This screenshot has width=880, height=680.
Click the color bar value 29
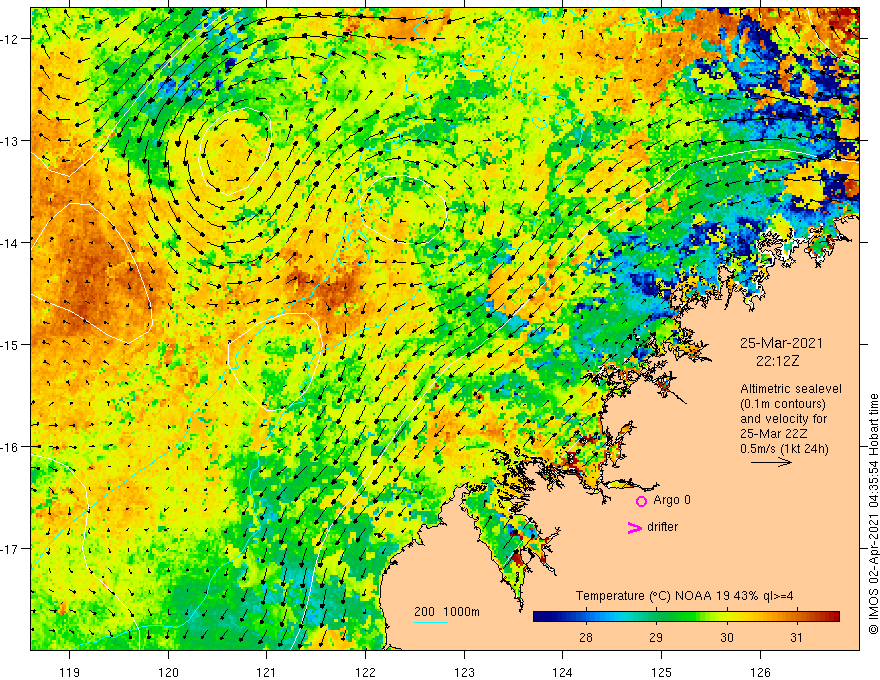(656, 638)
